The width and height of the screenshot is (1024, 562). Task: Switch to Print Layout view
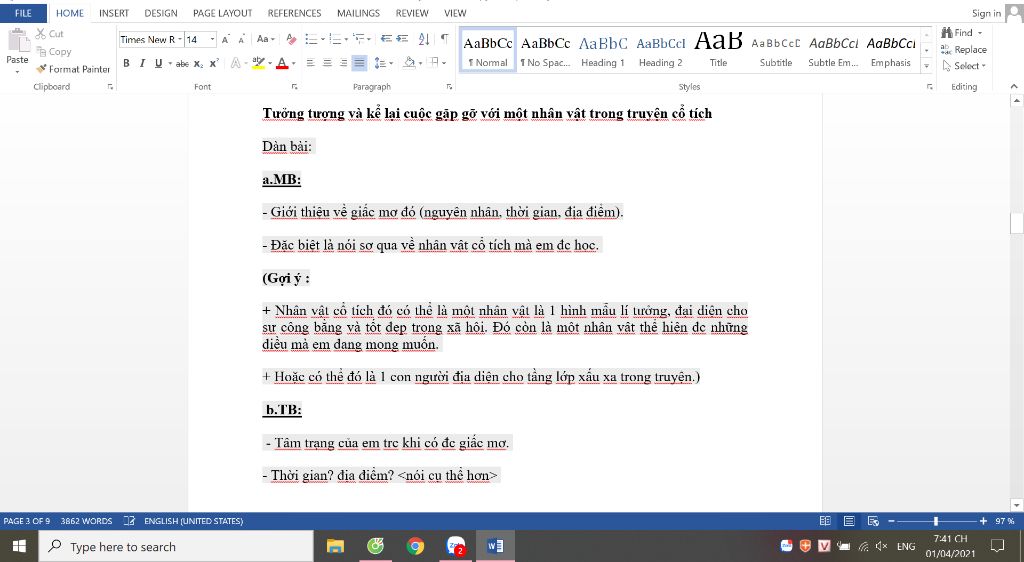[849, 521]
